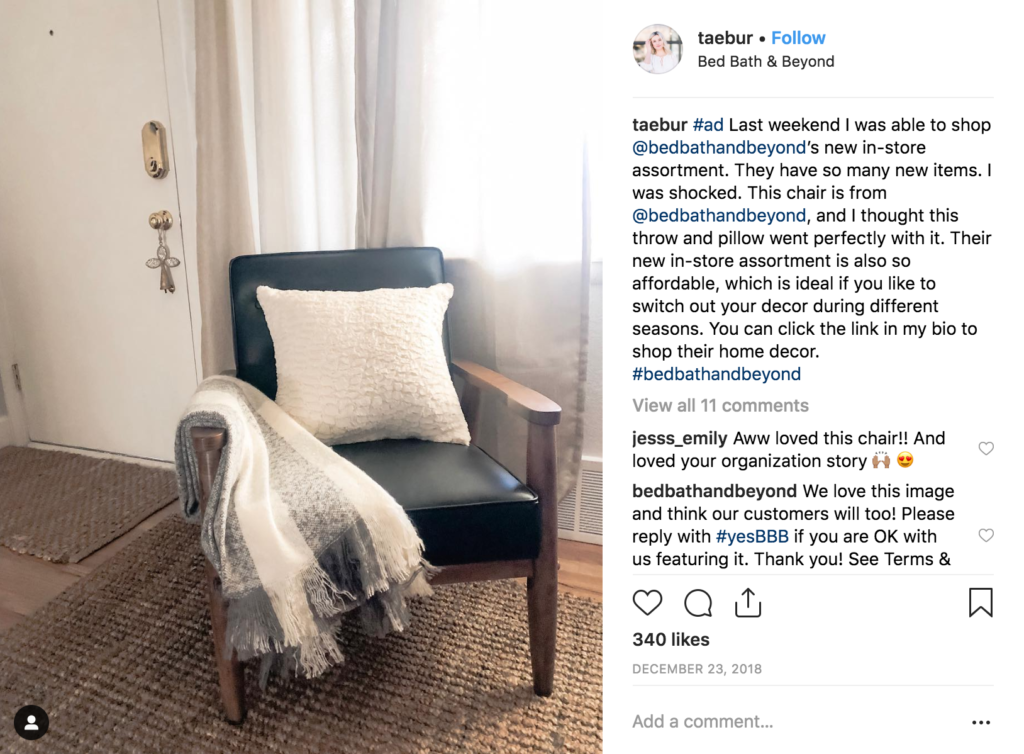
Task: Open the three-dot more options menu
Action: click(x=981, y=722)
